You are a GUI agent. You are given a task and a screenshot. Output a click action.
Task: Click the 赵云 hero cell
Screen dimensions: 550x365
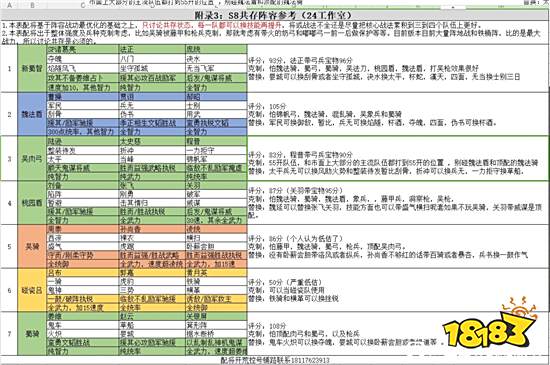152,316
